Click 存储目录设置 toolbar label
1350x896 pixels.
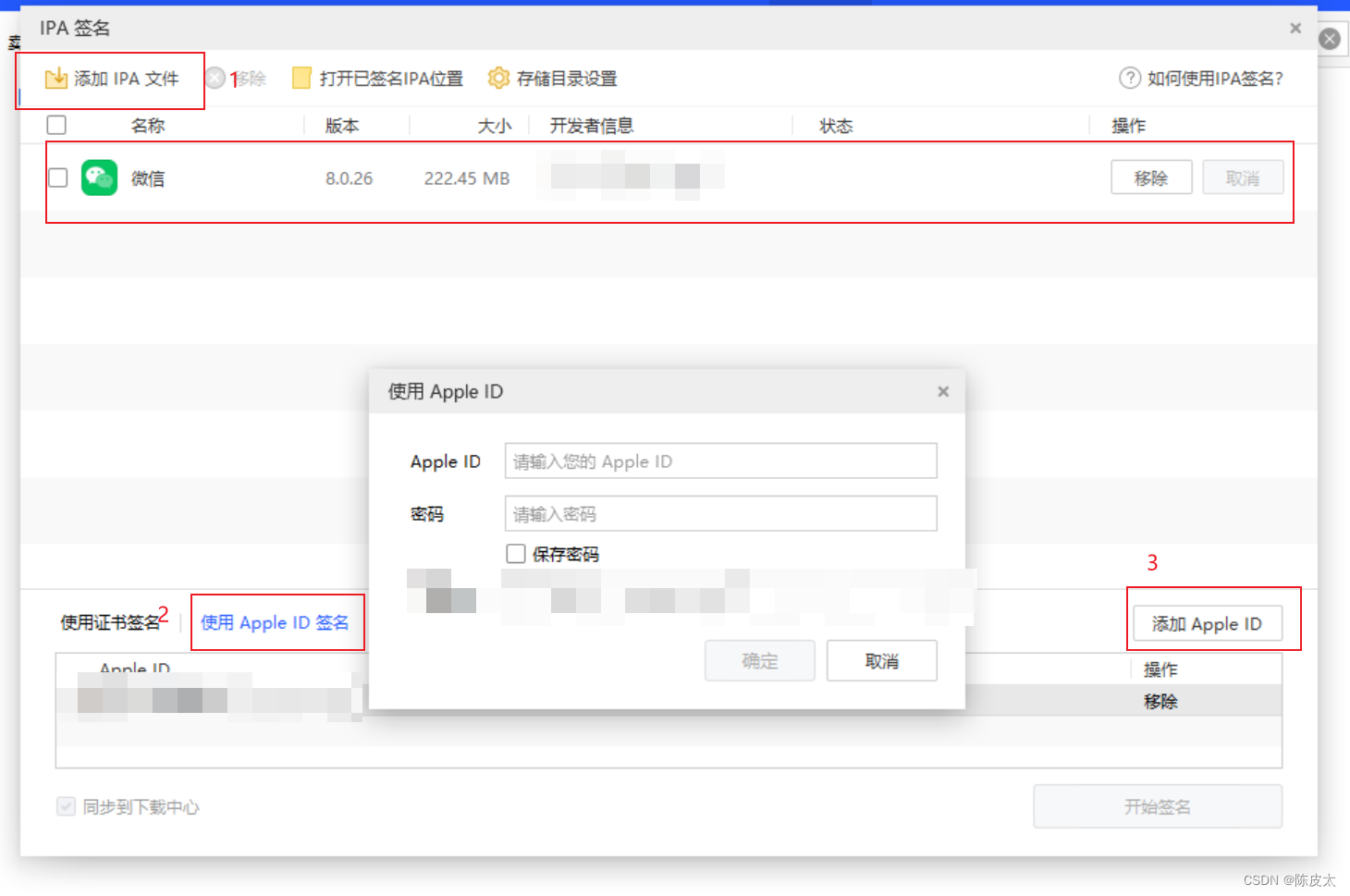[567, 79]
